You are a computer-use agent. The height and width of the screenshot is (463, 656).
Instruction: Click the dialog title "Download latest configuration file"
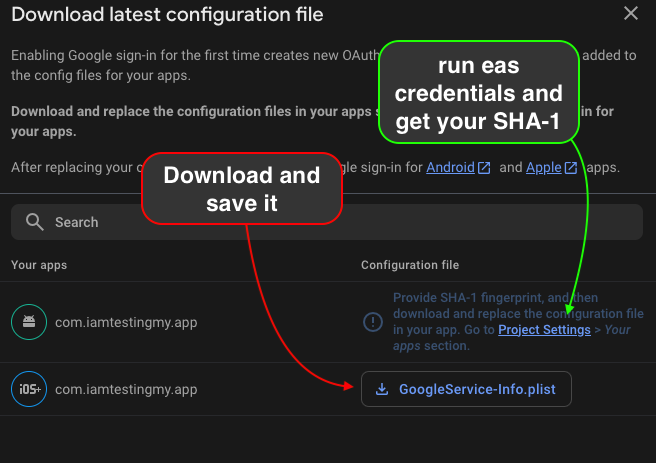(x=167, y=15)
